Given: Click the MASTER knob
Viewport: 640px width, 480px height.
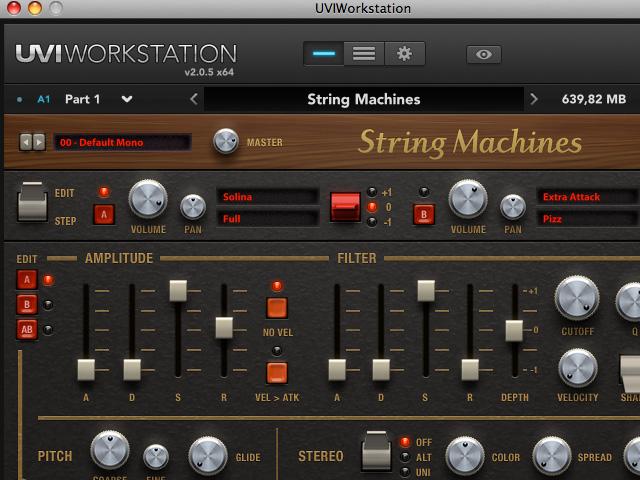Looking at the screenshot, I should click(x=226, y=141).
